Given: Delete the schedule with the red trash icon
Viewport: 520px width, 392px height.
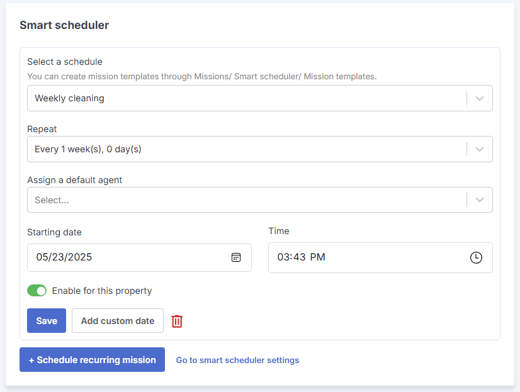Looking at the screenshot, I should [177, 321].
